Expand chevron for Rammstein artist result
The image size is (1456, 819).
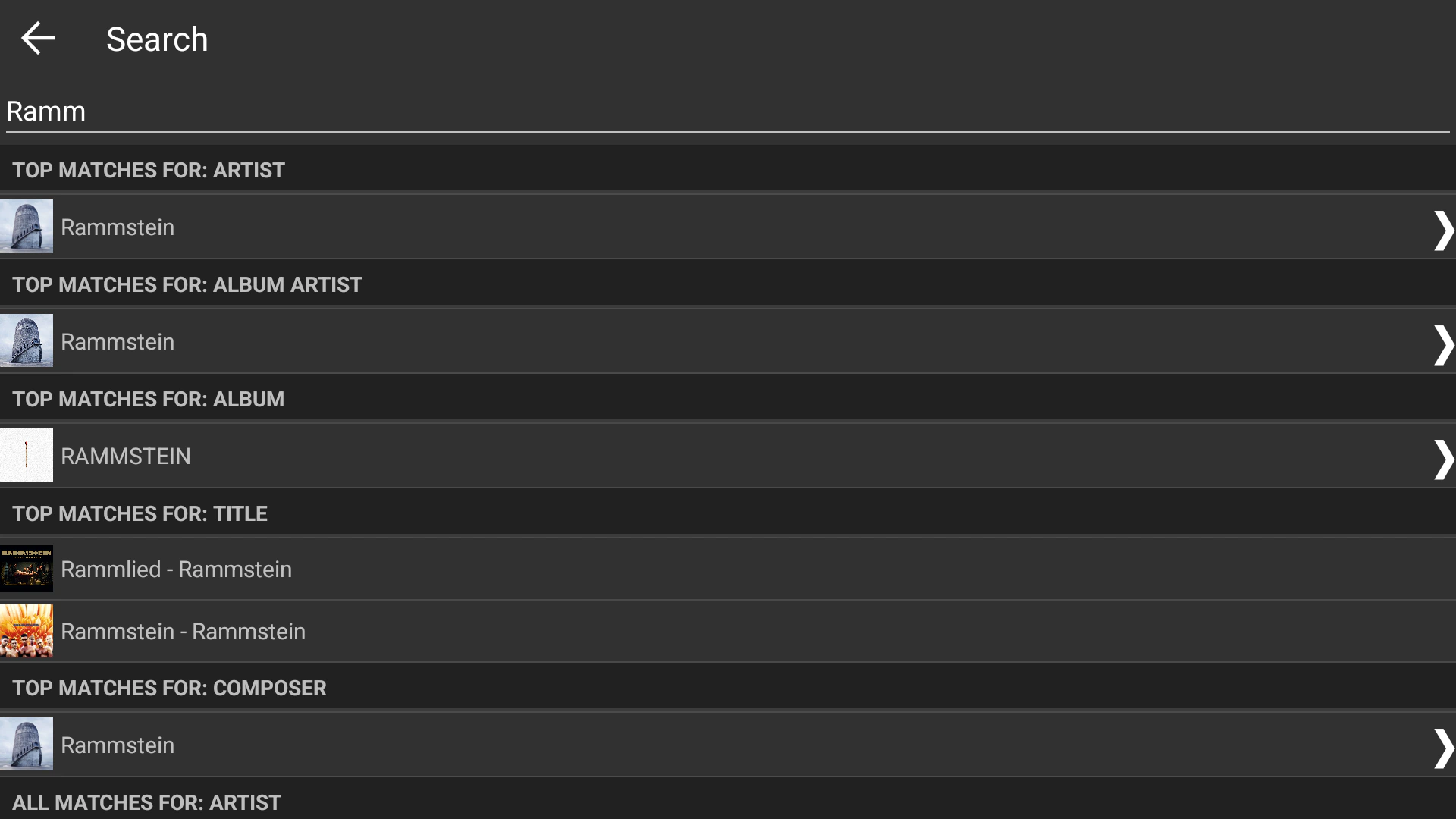point(1442,230)
